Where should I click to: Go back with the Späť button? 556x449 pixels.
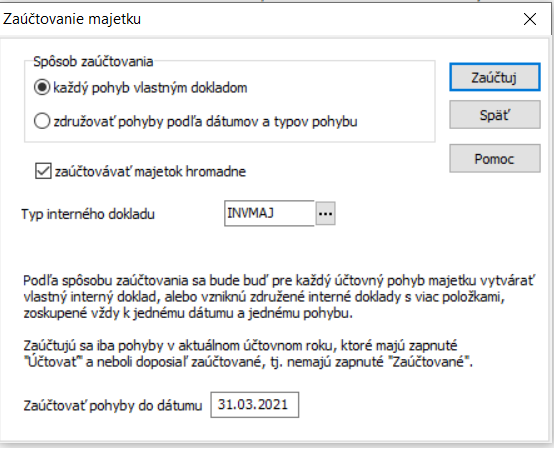click(x=495, y=115)
